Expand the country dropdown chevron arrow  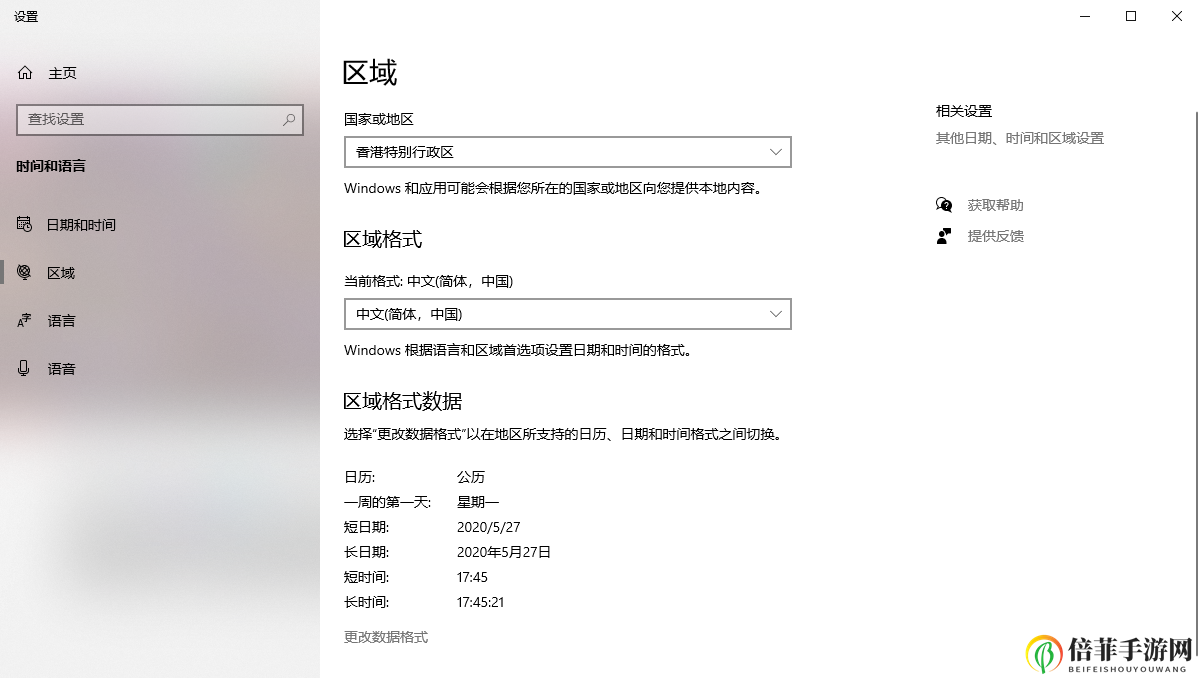pyautogui.click(x=776, y=151)
